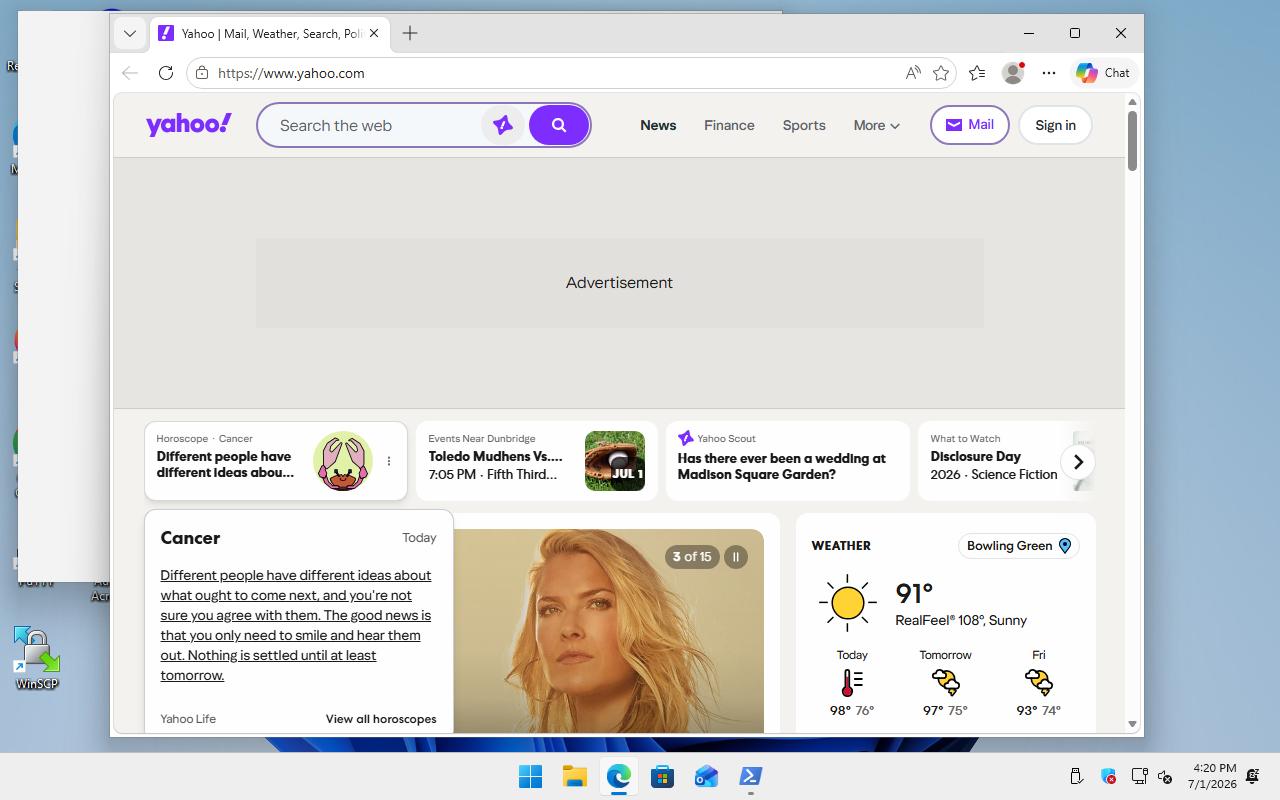
Task: Open PowerShell from the taskbar
Action: [x=750, y=776]
